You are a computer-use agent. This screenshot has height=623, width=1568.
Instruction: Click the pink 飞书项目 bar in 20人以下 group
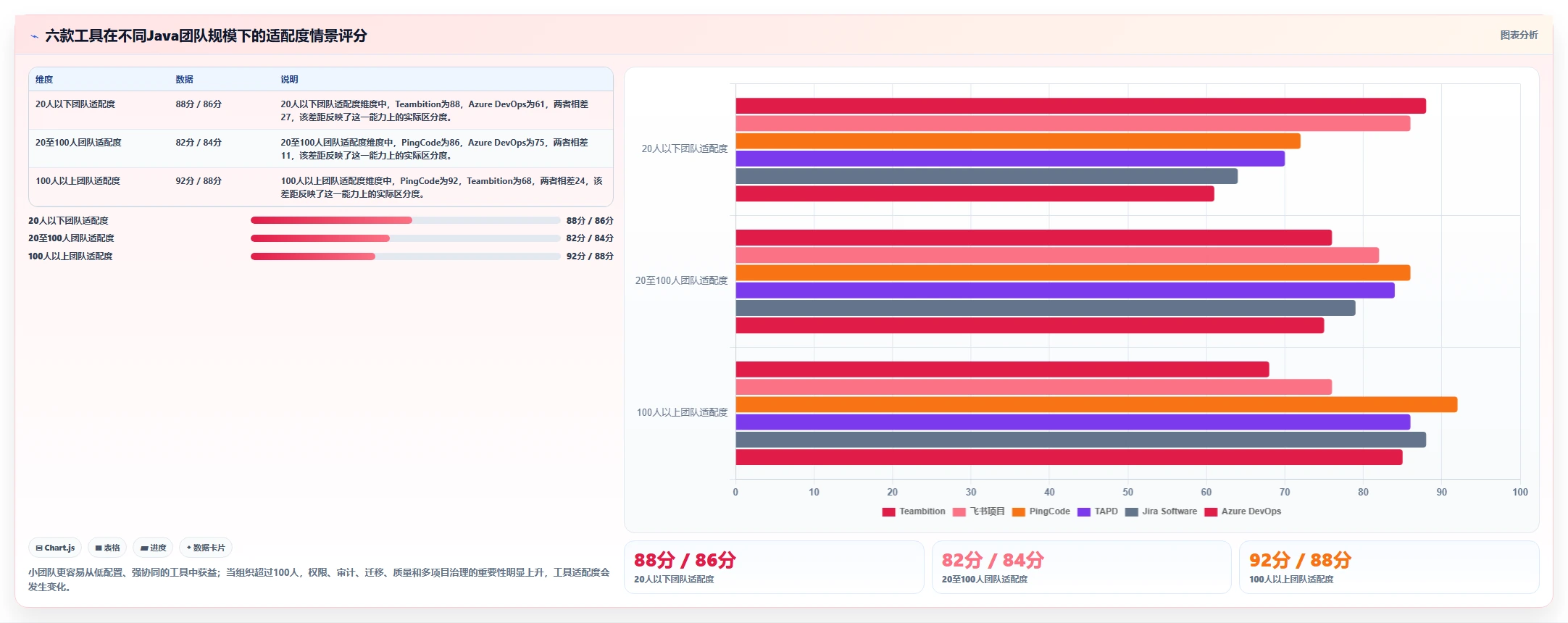(x=1073, y=124)
